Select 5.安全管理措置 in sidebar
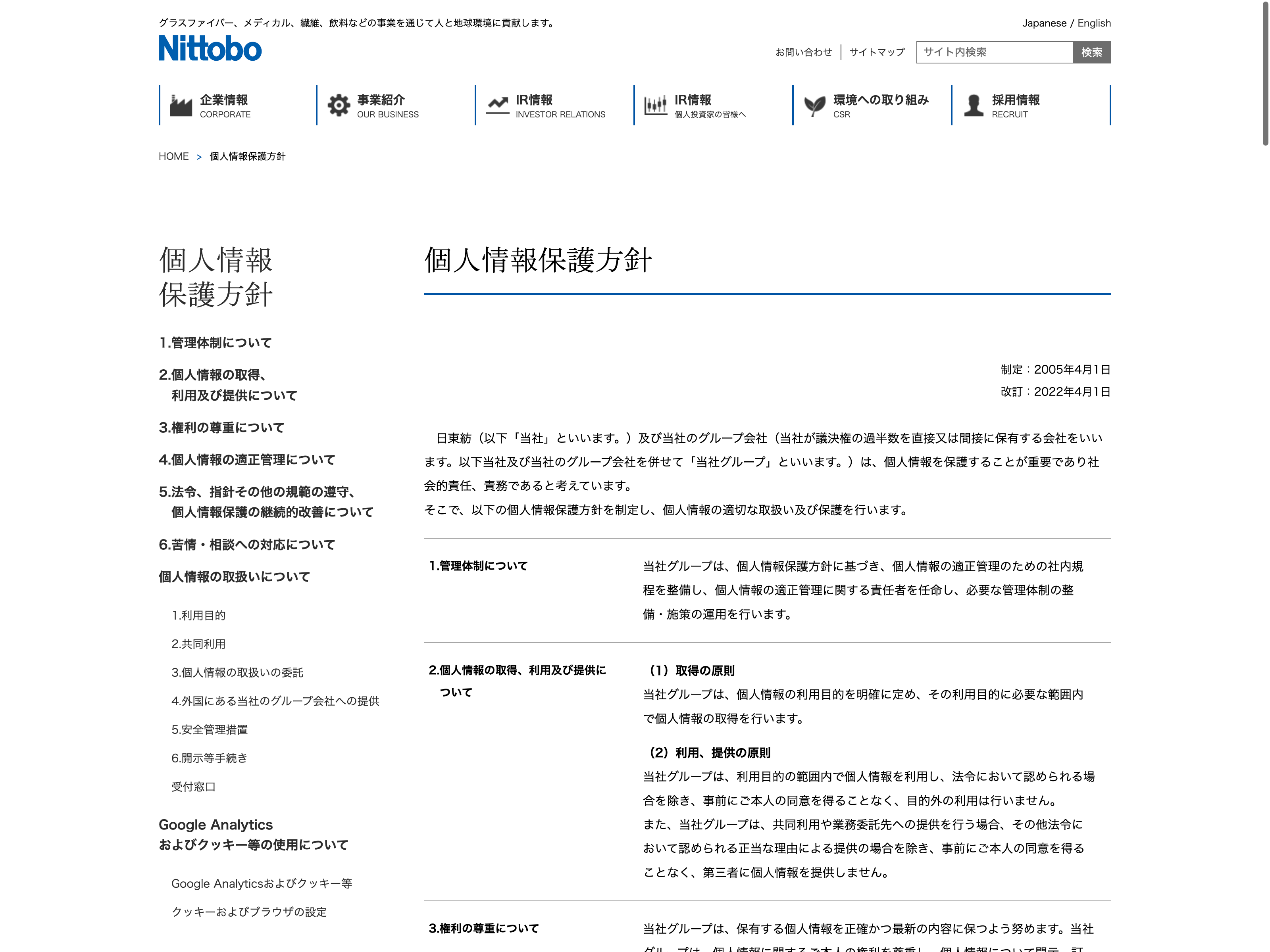1270x952 pixels. tap(210, 729)
